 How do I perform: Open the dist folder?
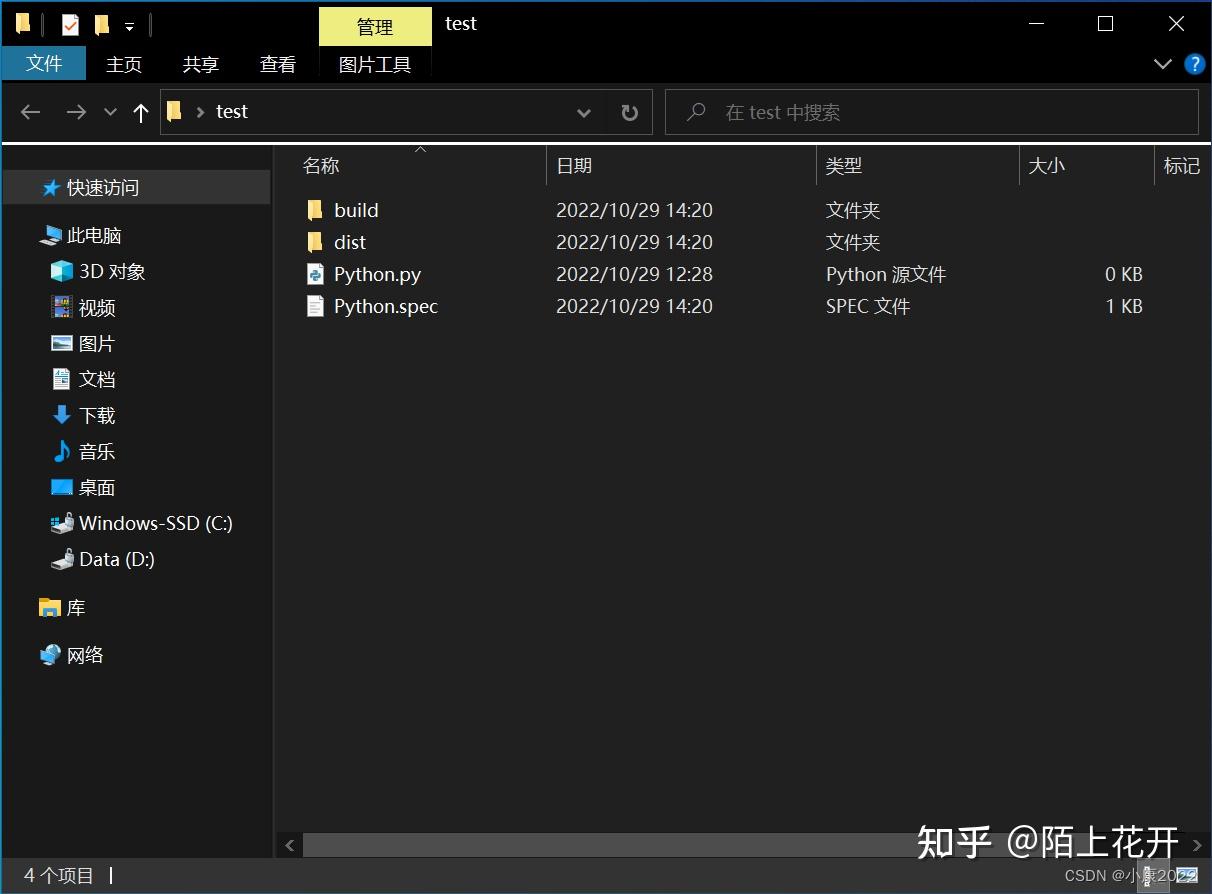point(350,242)
